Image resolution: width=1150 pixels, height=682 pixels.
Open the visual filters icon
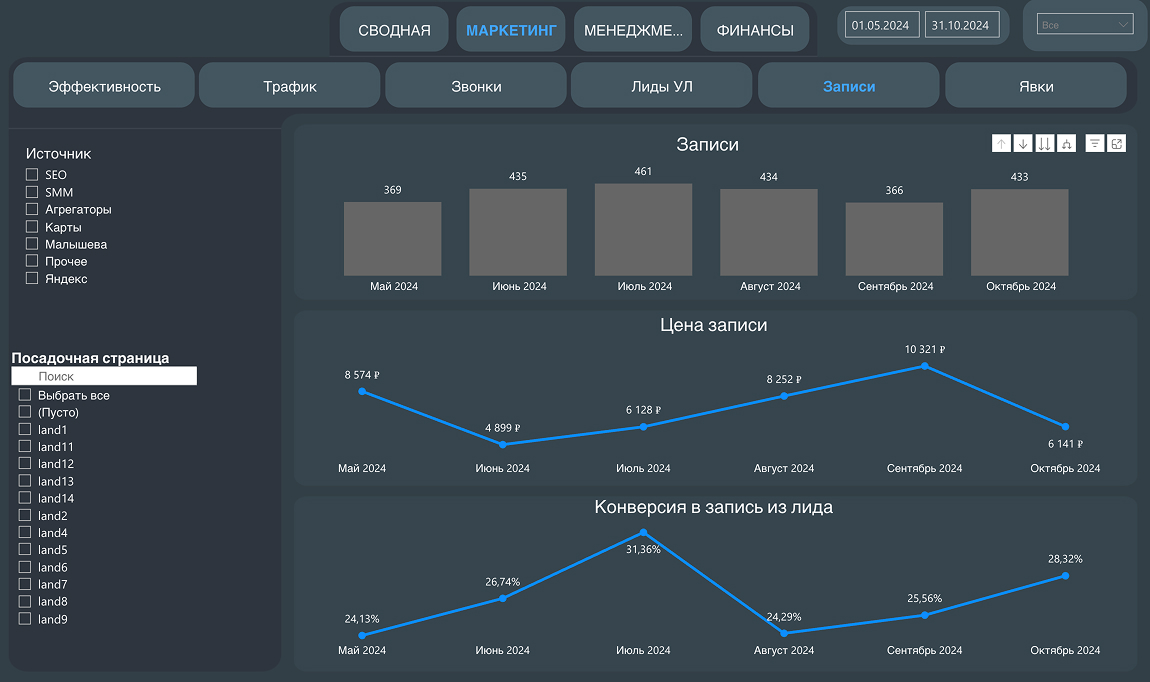click(x=1095, y=144)
